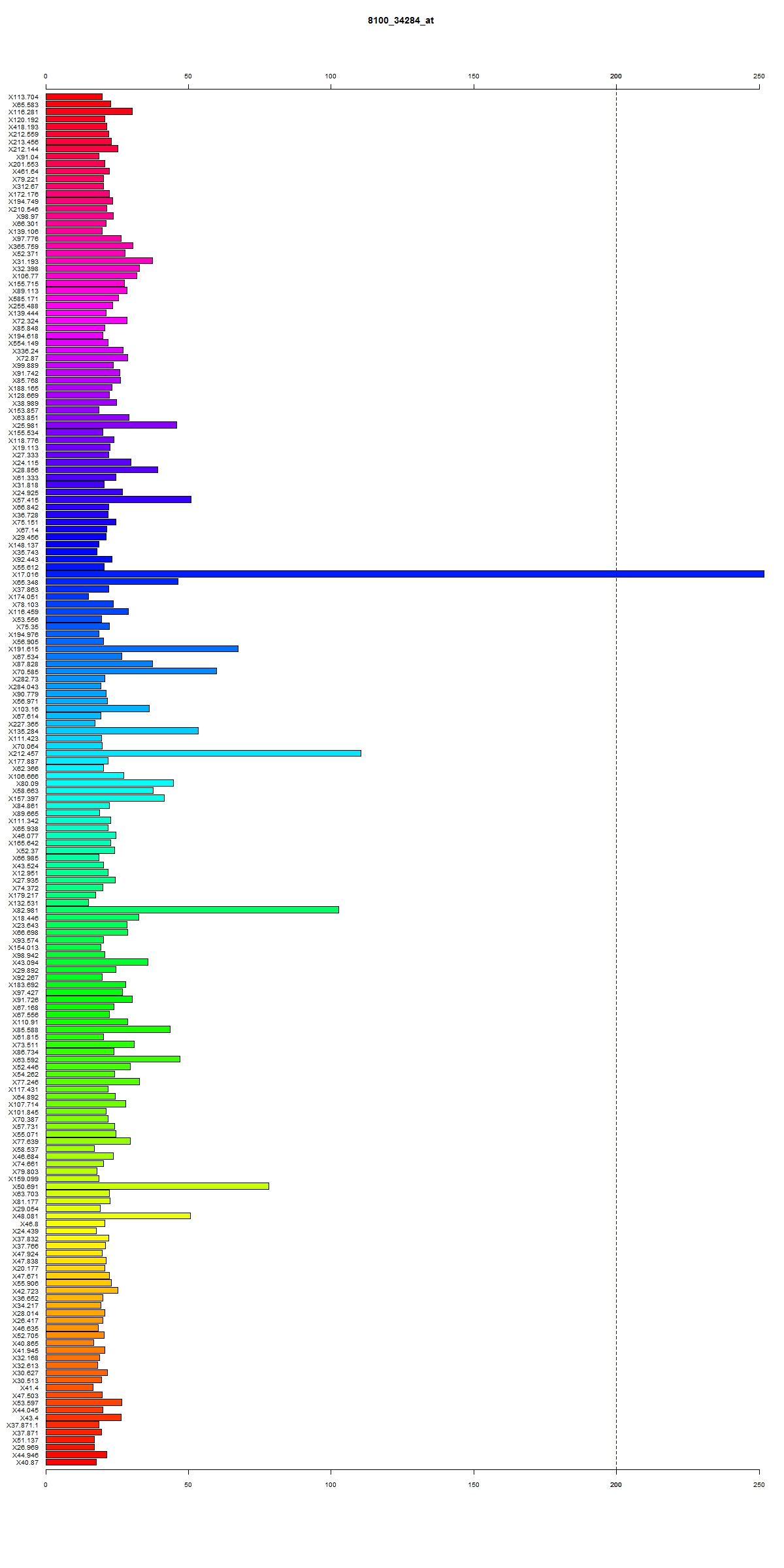This screenshot has width=784, height=1568.
Task: Select the X65.348 row label
Action: click(25, 582)
